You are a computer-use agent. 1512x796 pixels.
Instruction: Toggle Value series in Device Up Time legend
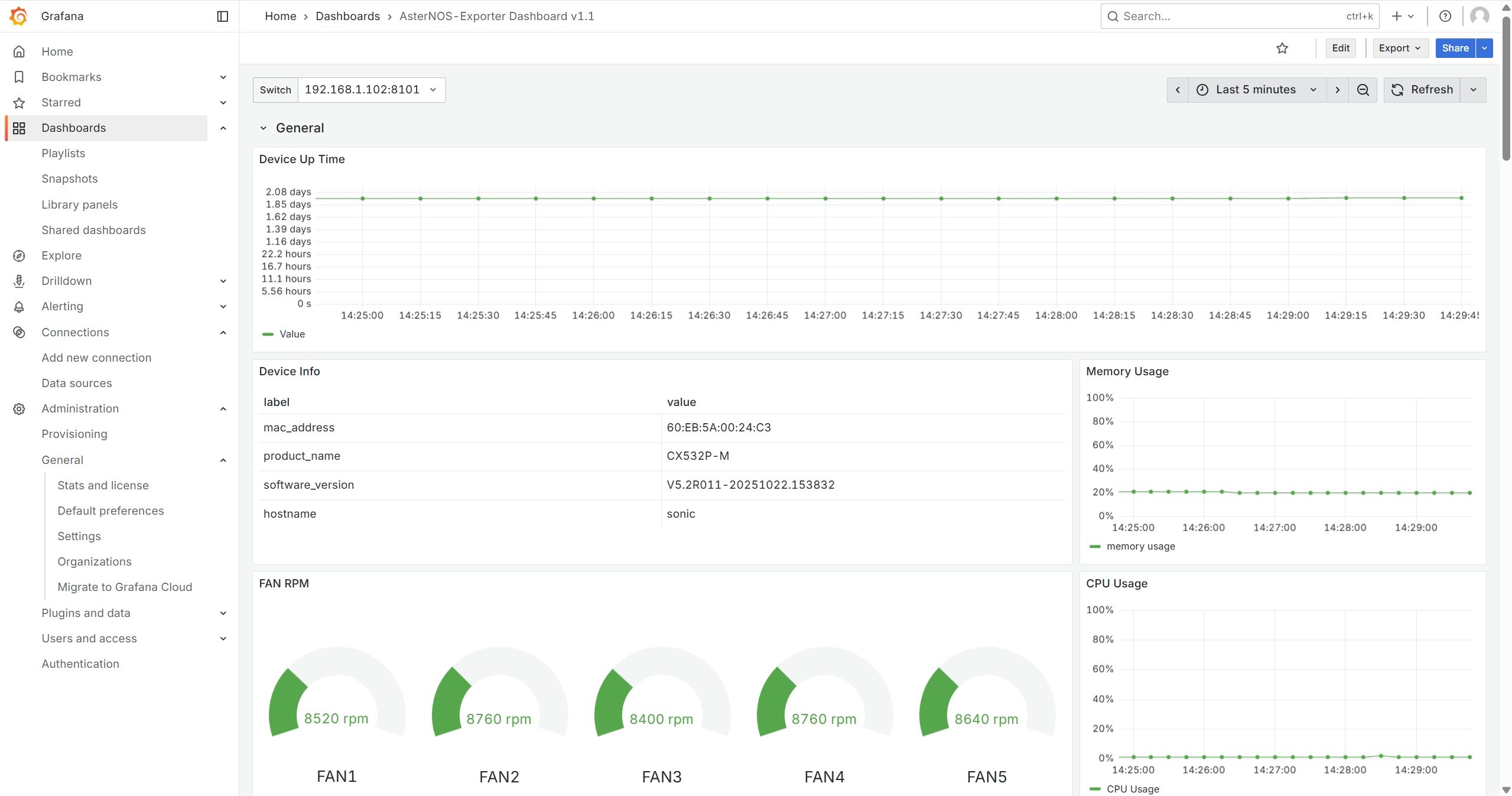pyautogui.click(x=292, y=334)
